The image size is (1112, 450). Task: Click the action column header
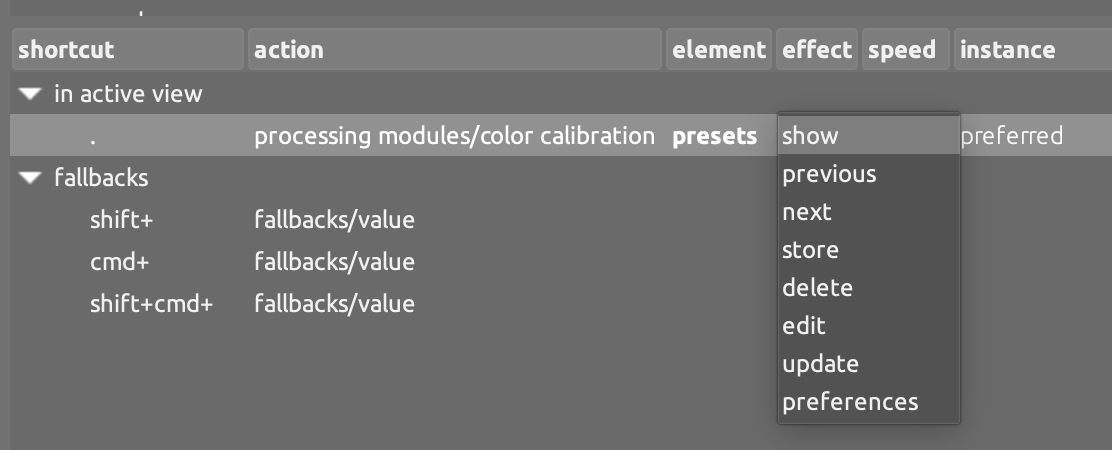455,49
